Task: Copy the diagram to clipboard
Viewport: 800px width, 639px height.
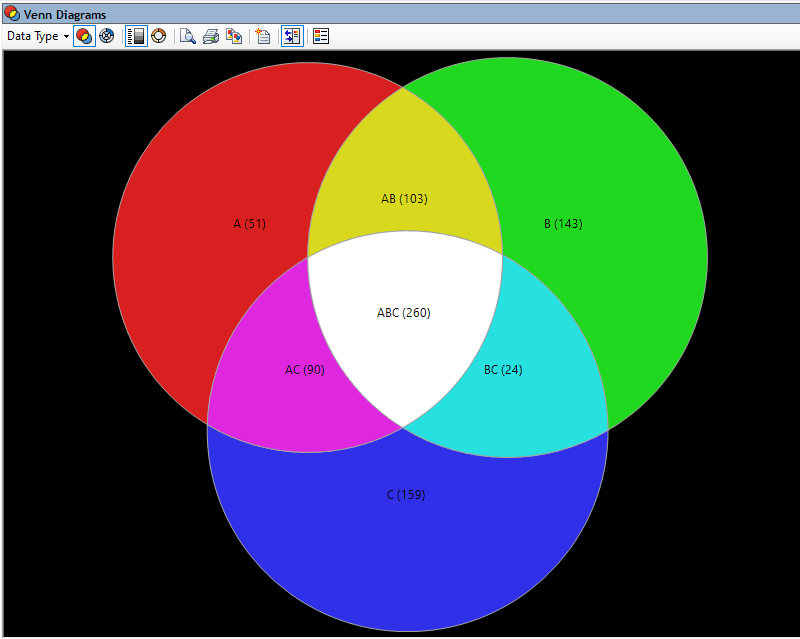Action: coord(234,36)
